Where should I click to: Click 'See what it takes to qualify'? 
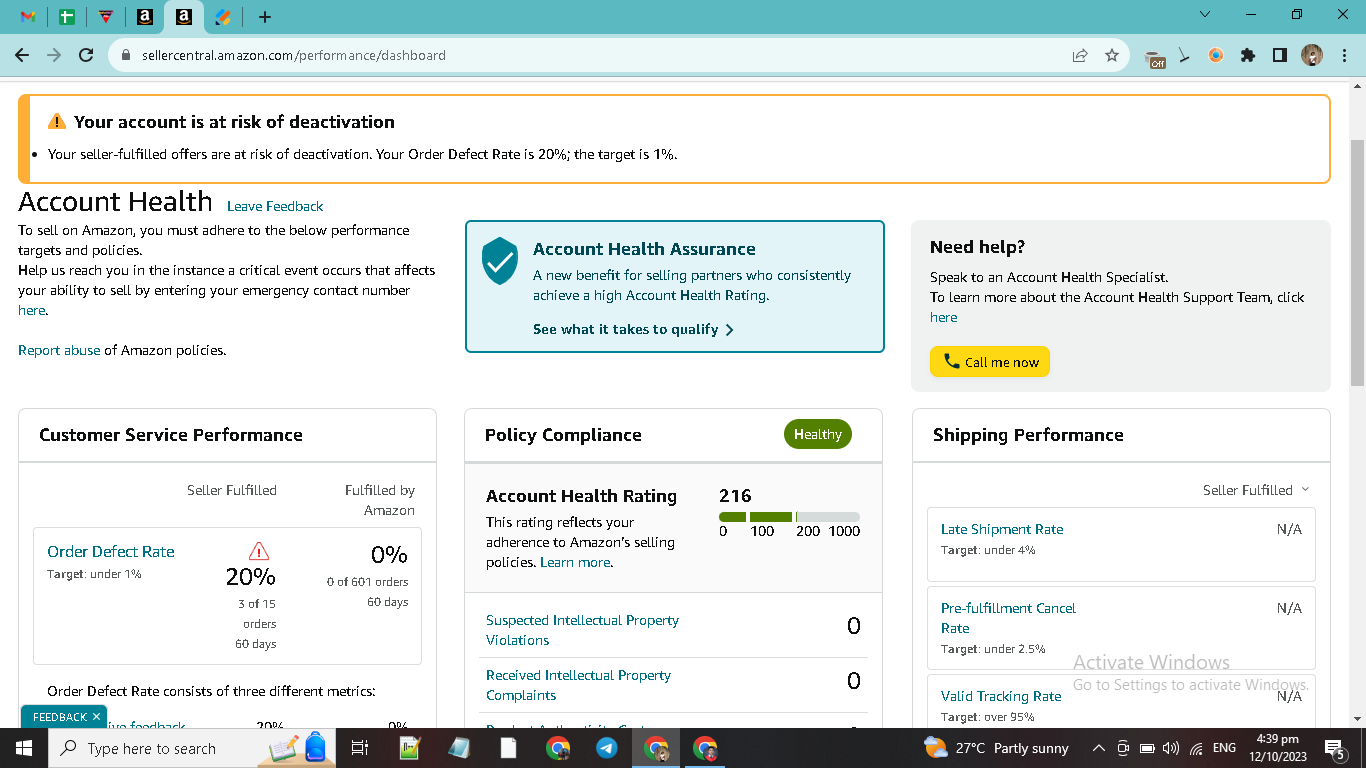click(634, 329)
